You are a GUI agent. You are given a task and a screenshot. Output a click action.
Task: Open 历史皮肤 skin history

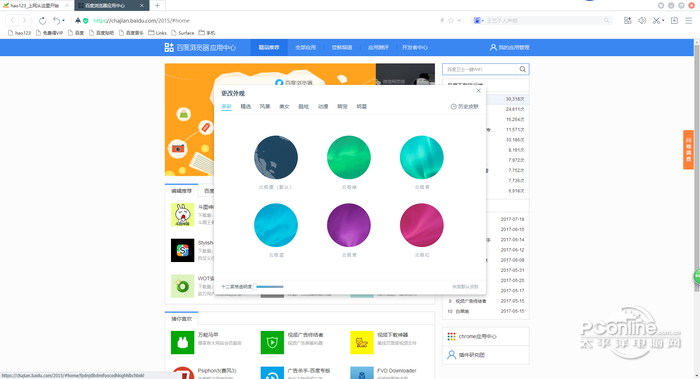[465, 107]
